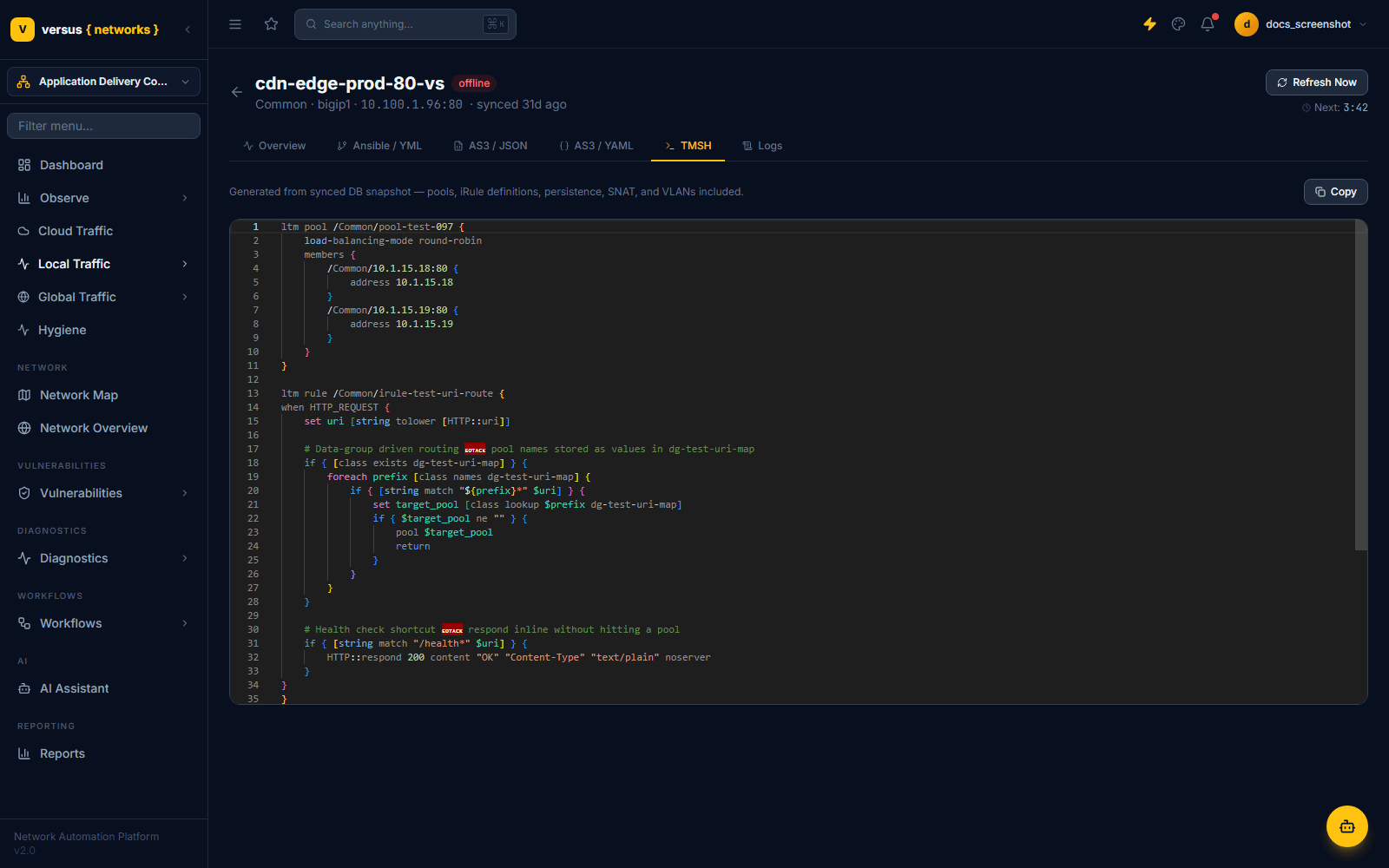Click the Versus Networks logo icon
Screen dimensions: 1389x868
23,30
